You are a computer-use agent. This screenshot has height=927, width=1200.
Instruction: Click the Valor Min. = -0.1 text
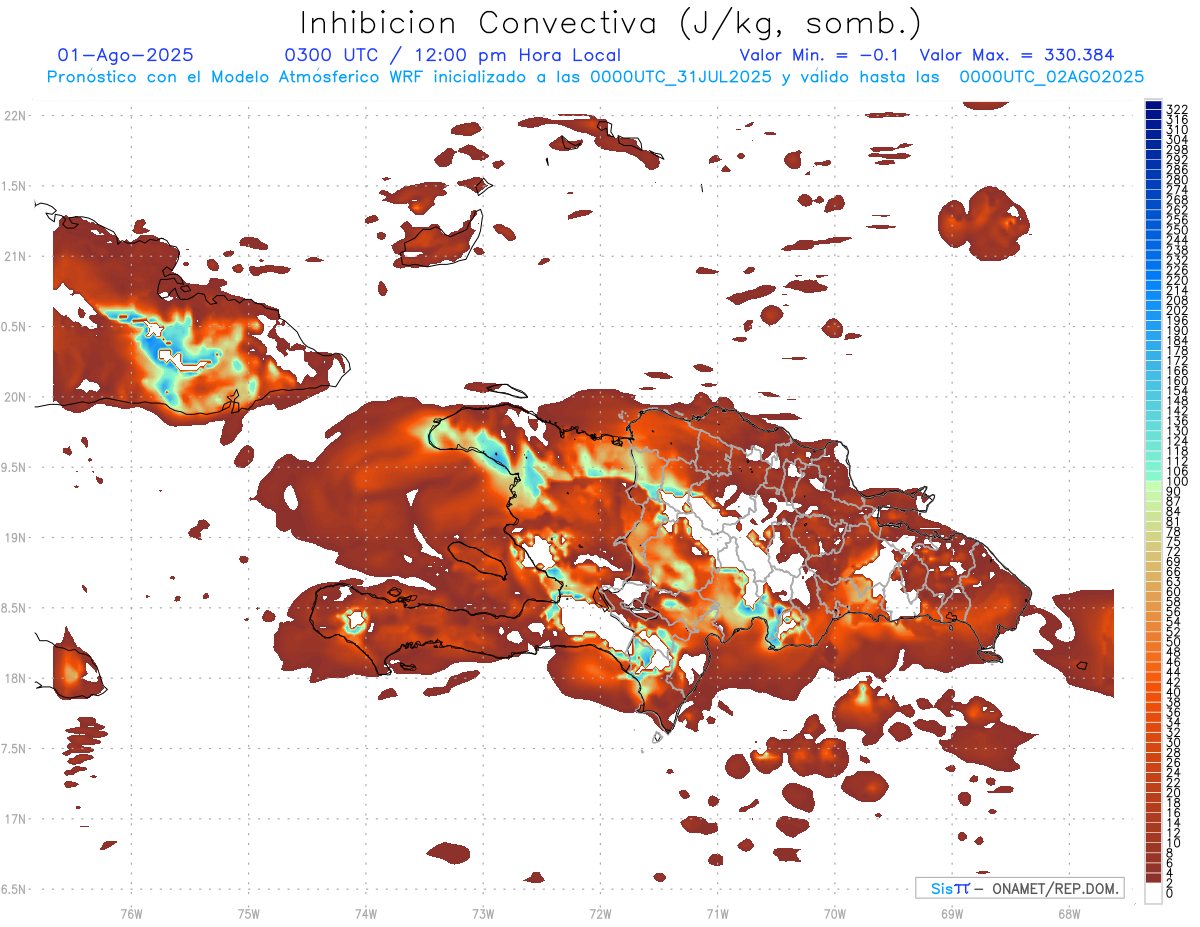(x=819, y=56)
